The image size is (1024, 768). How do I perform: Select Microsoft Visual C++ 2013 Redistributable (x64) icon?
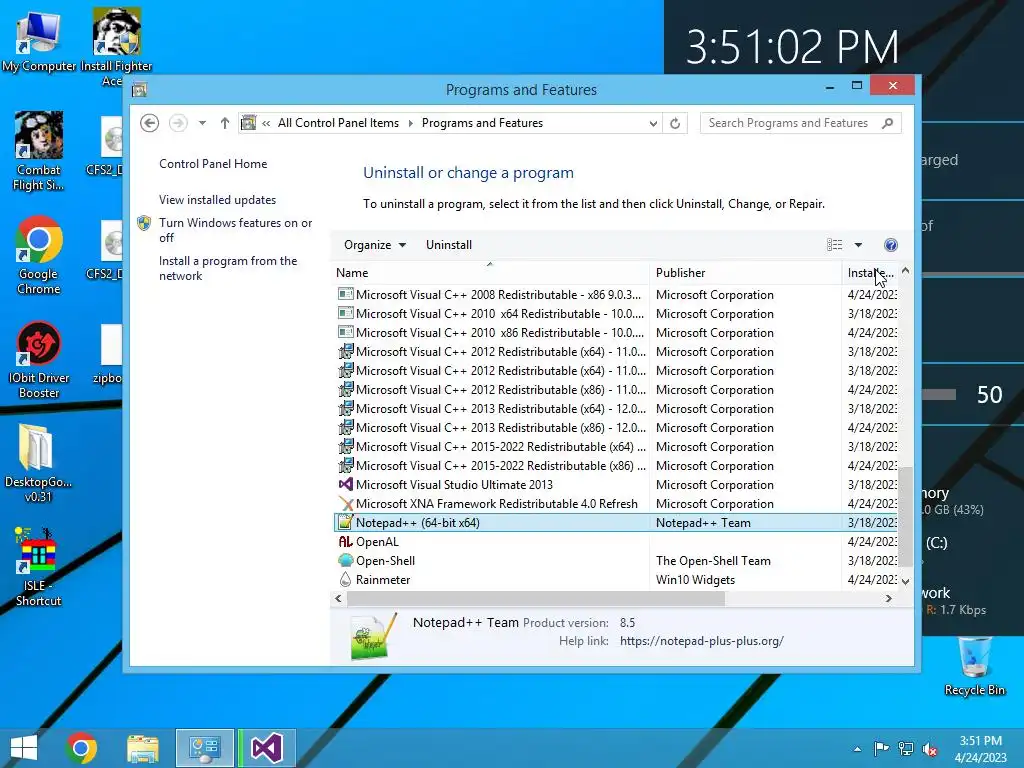coord(345,409)
